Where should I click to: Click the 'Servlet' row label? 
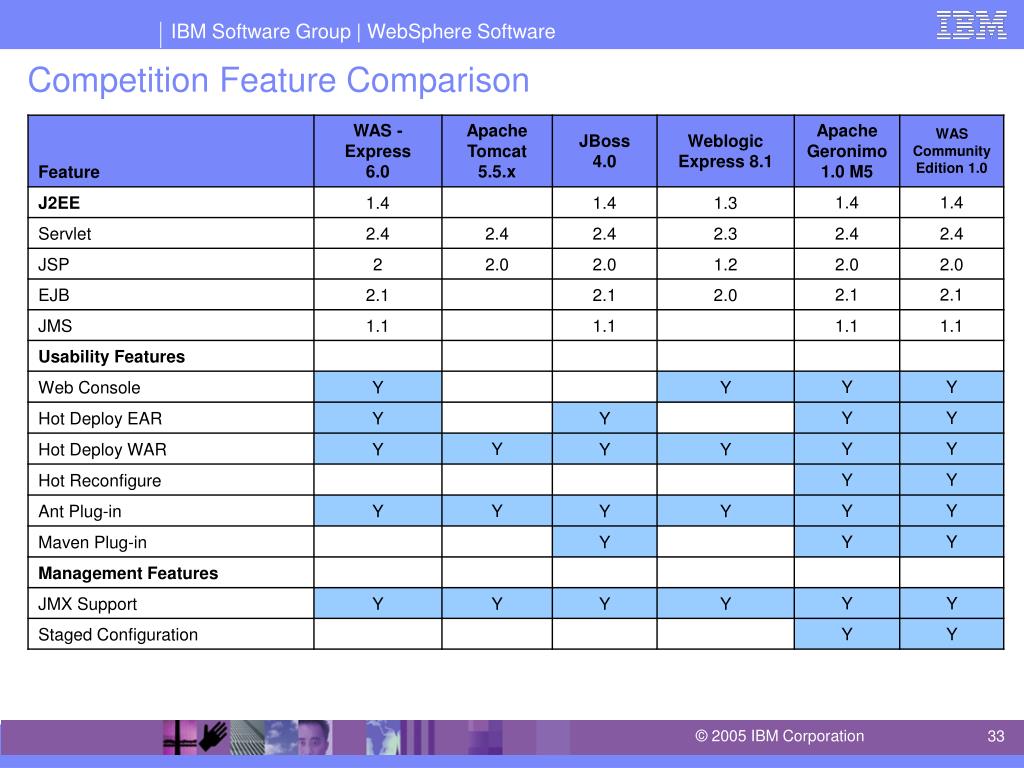(x=65, y=234)
